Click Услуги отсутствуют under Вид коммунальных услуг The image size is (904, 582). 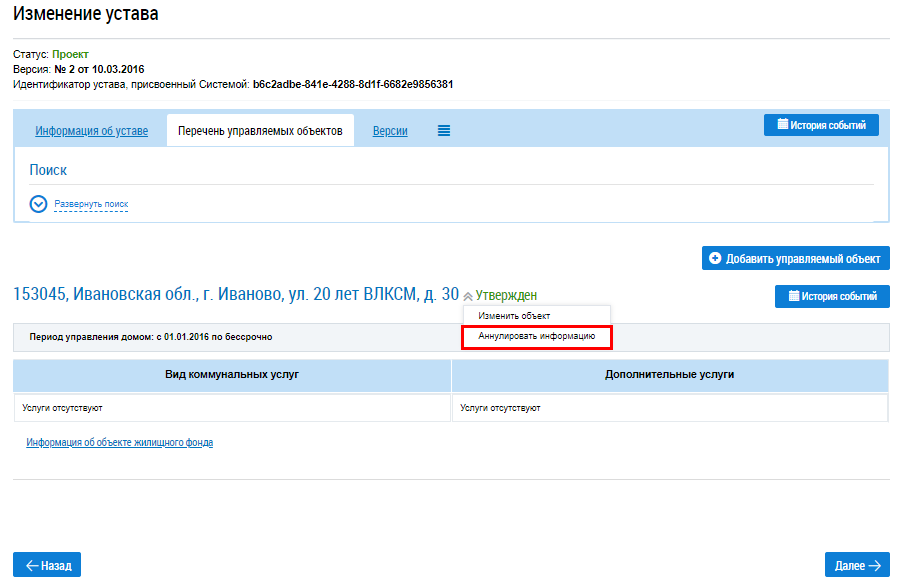(x=62, y=408)
